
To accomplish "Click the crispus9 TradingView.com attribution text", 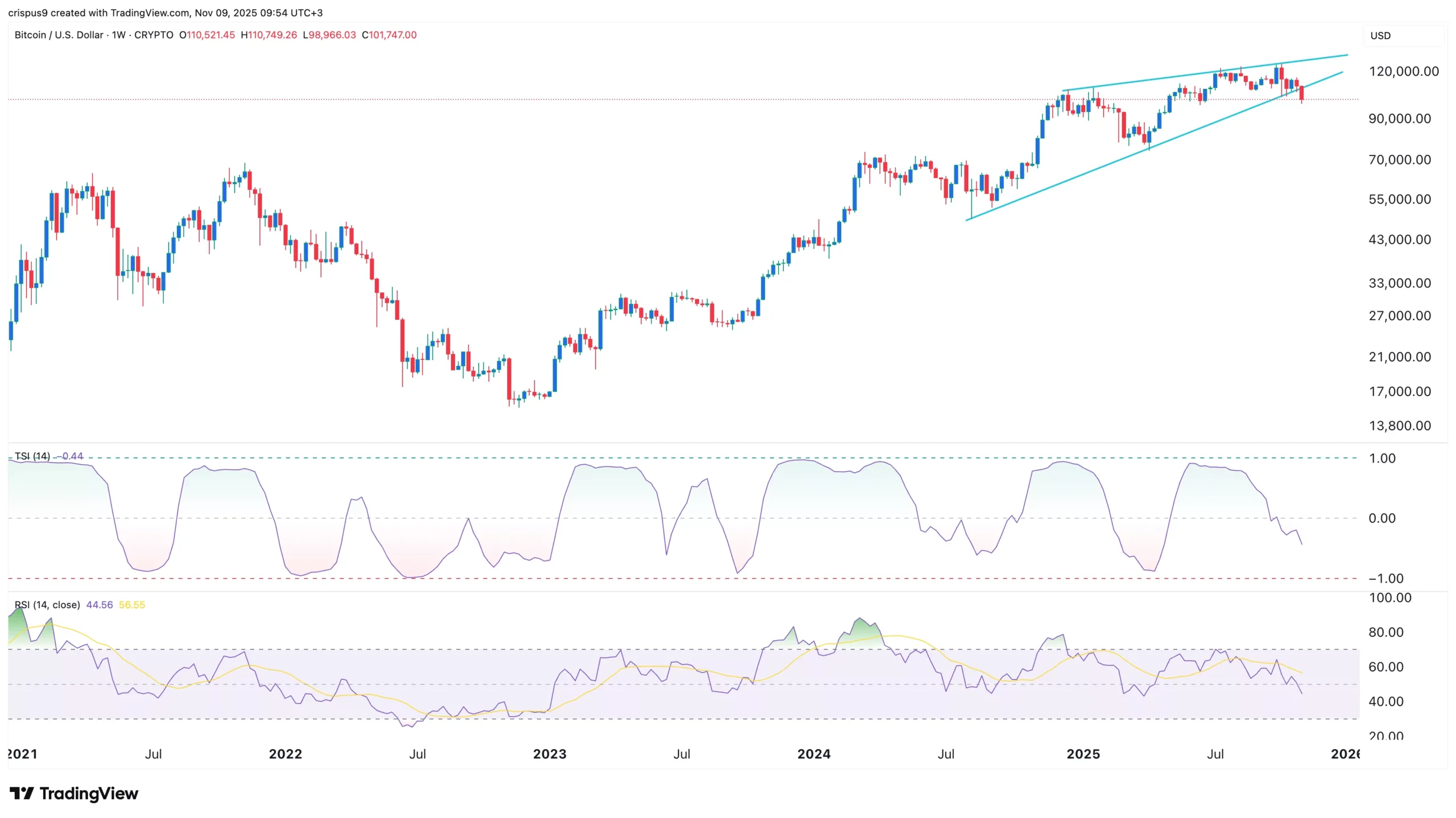I will [x=165, y=13].
